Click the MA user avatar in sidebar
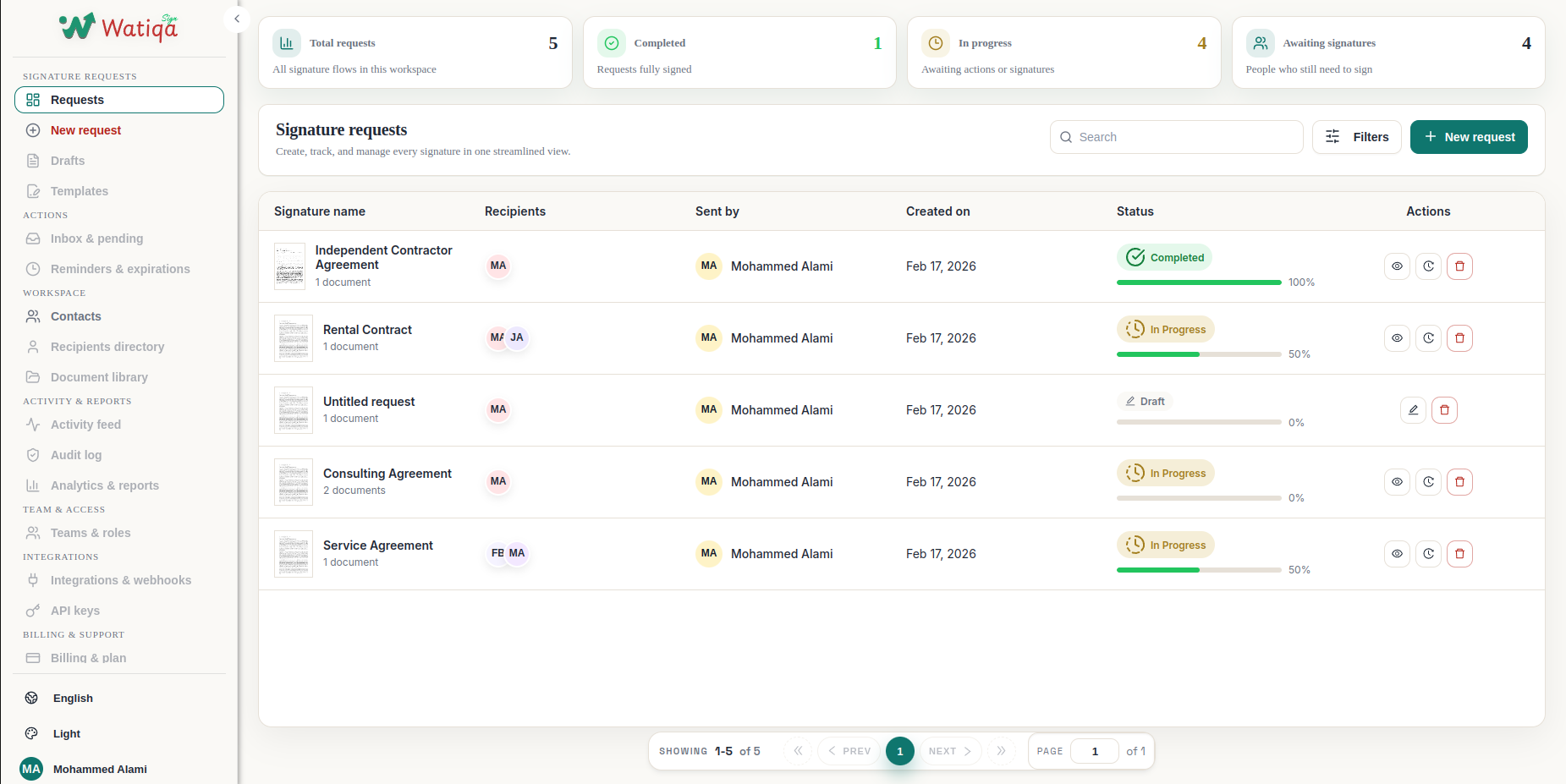The width and height of the screenshot is (1566, 784). pyautogui.click(x=31, y=769)
